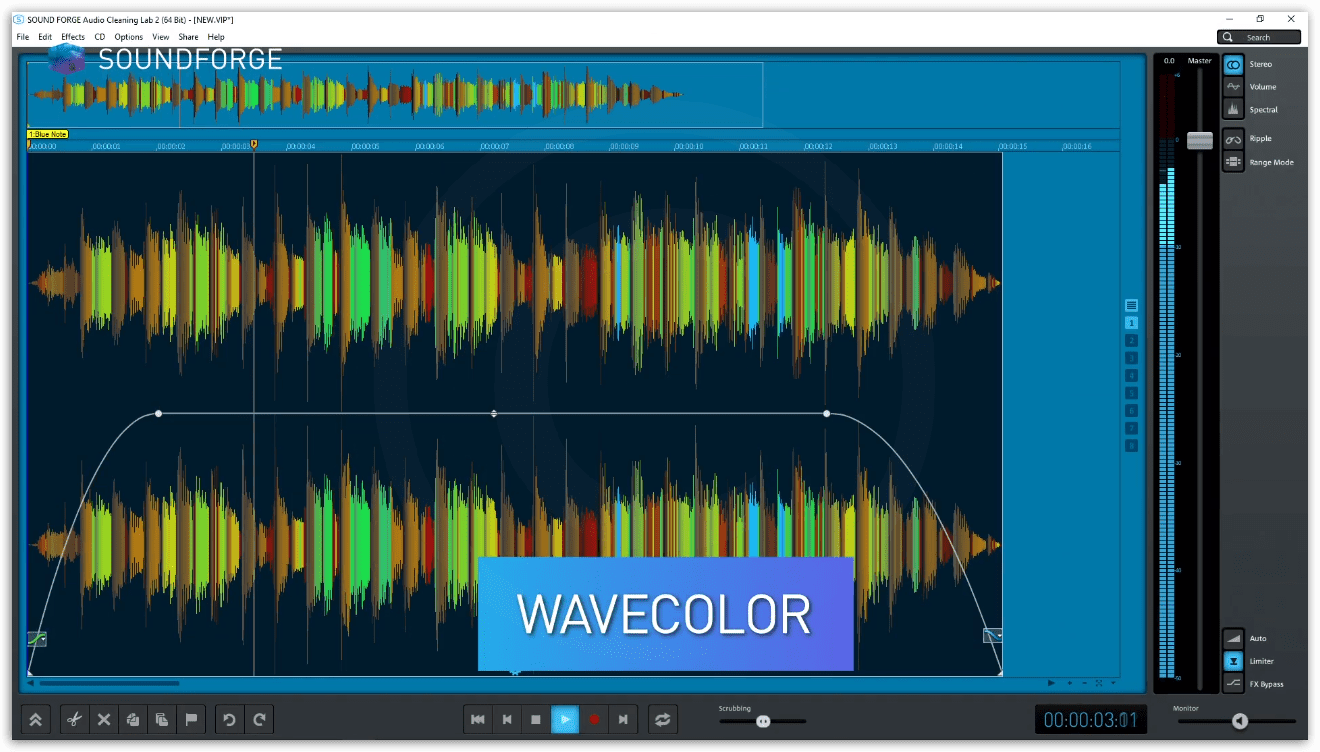Click the highlighted Play button
The width and height of the screenshot is (1320, 752).
click(x=565, y=719)
